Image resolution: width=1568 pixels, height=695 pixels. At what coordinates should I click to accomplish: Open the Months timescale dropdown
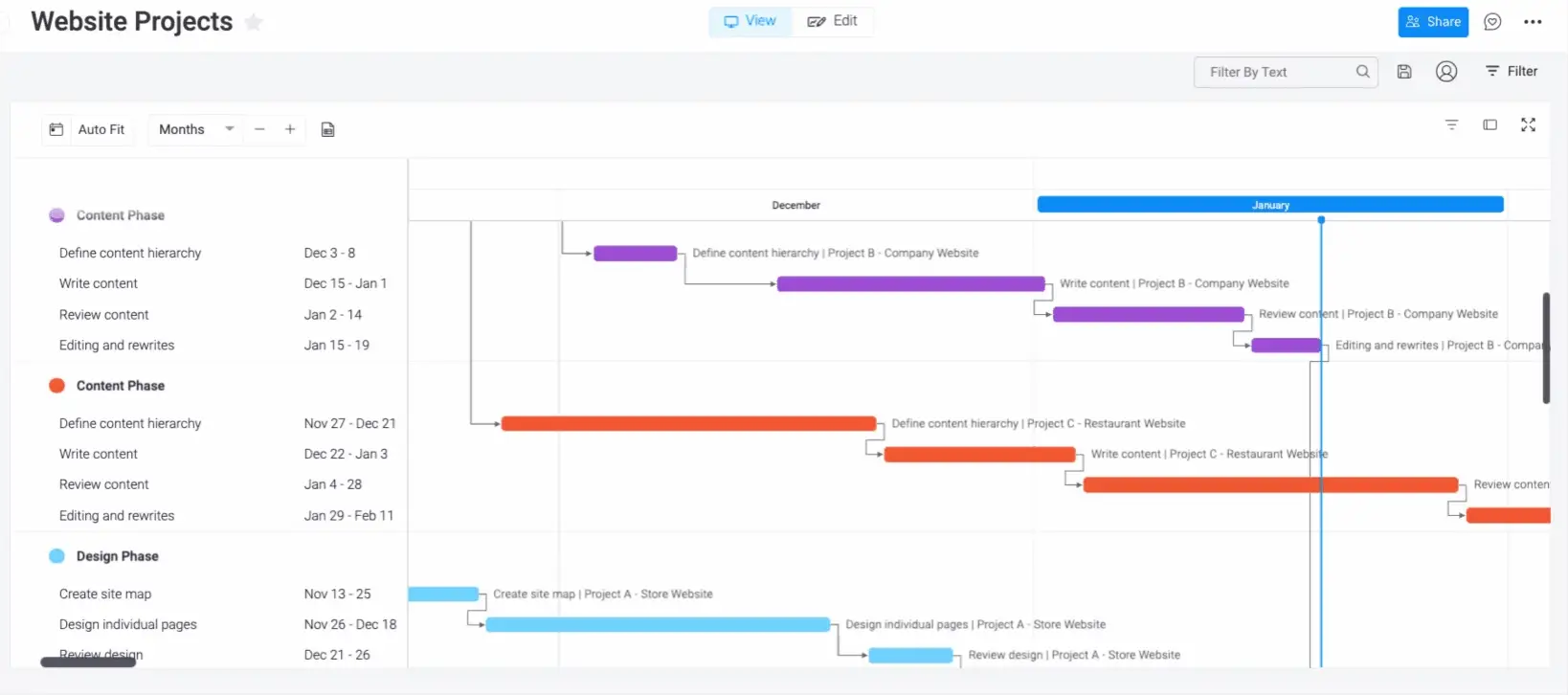pyautogui.click(x=195, y=129)
